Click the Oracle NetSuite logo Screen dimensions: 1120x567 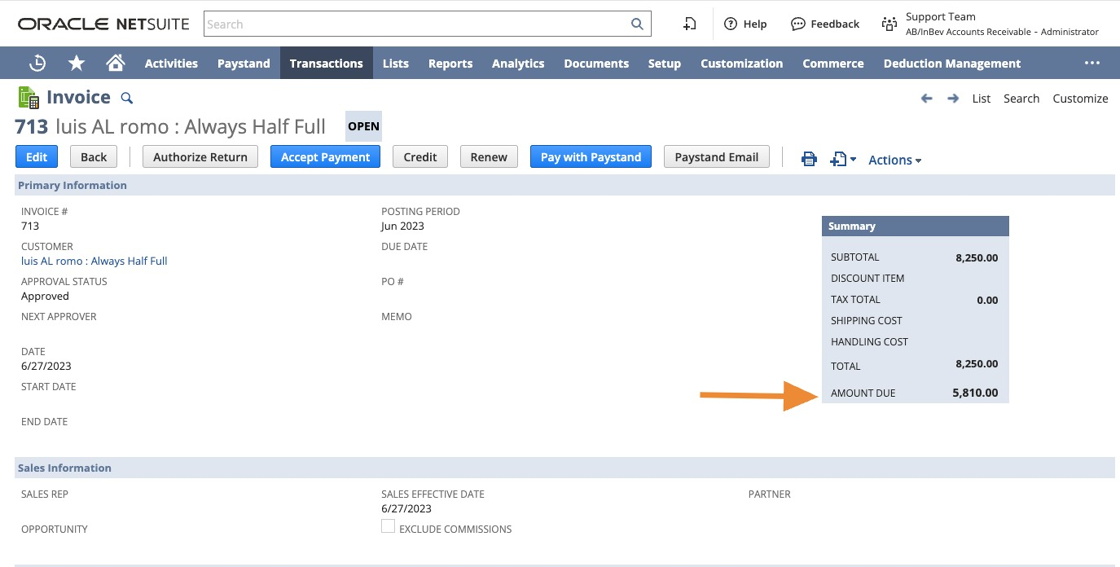104,24
